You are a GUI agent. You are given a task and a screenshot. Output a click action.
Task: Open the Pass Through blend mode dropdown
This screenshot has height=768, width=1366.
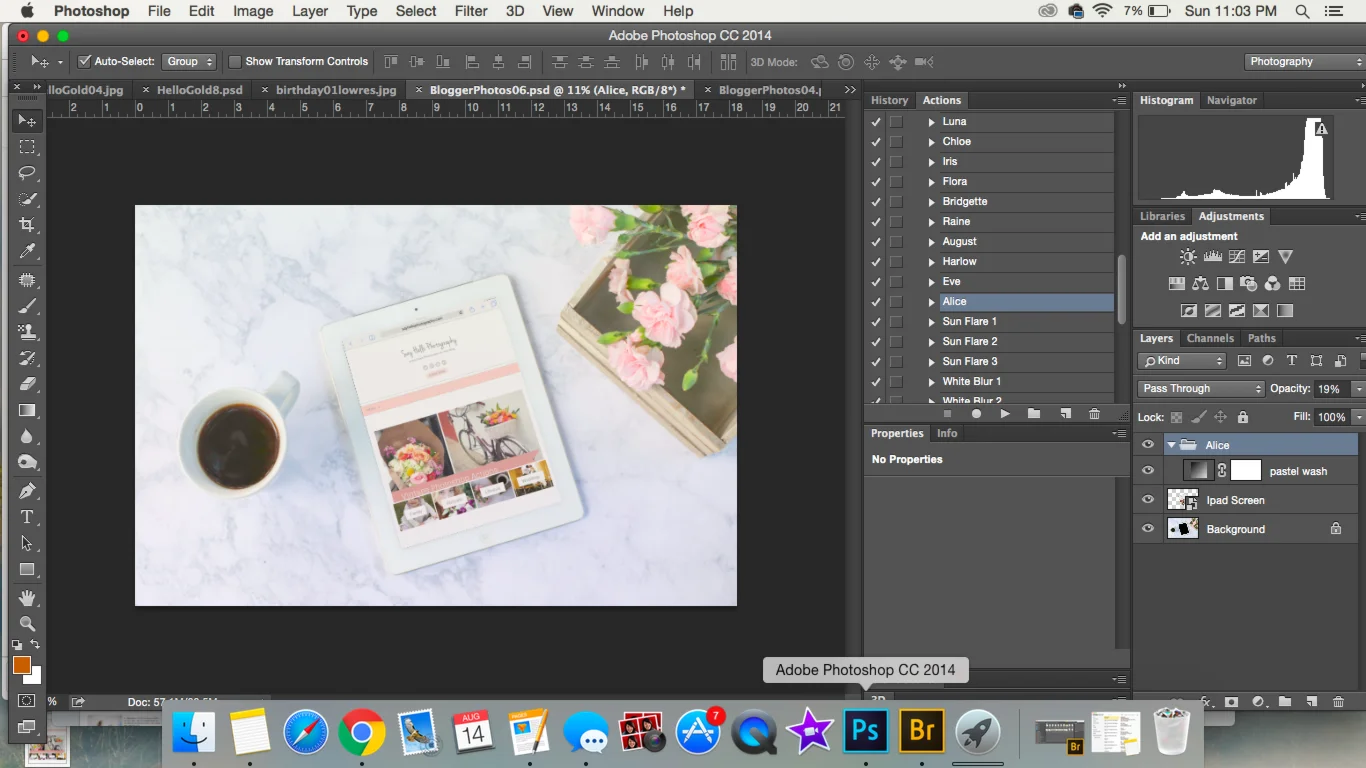1202,389
